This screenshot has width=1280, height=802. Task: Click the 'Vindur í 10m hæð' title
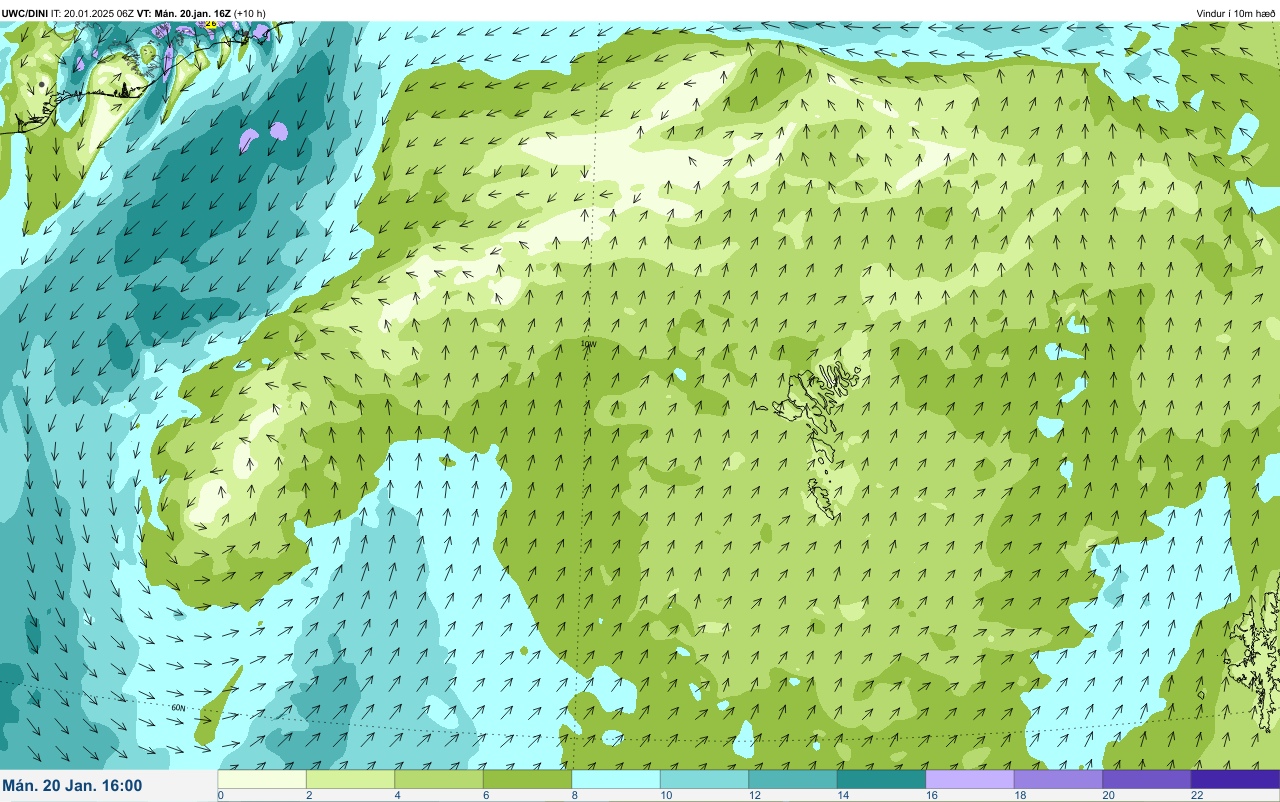pyautogui.click(x=1236, y=13)
